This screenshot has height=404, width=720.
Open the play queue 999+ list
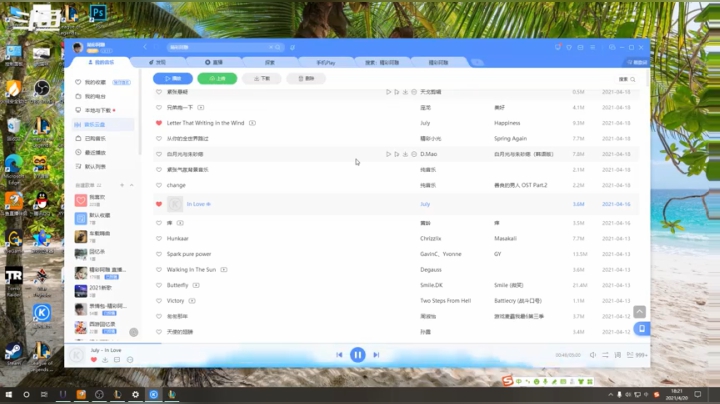pos(637,355)
